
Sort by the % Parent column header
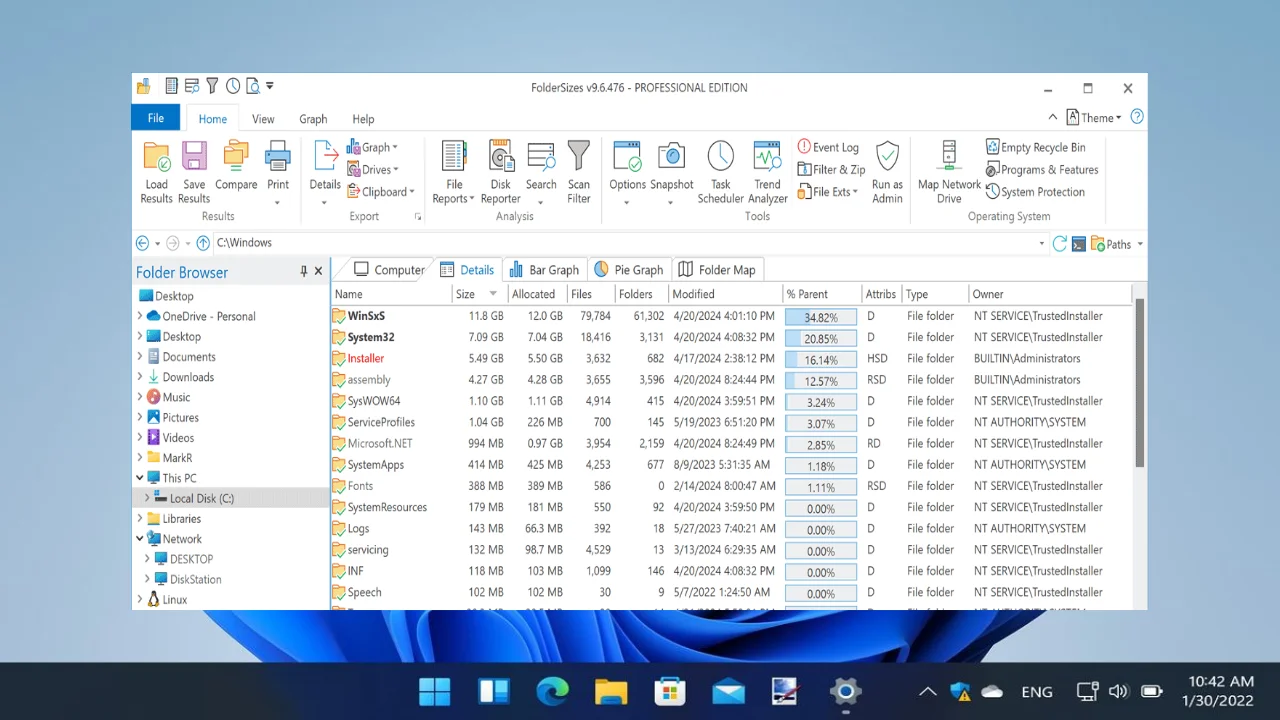pos(821,294)
